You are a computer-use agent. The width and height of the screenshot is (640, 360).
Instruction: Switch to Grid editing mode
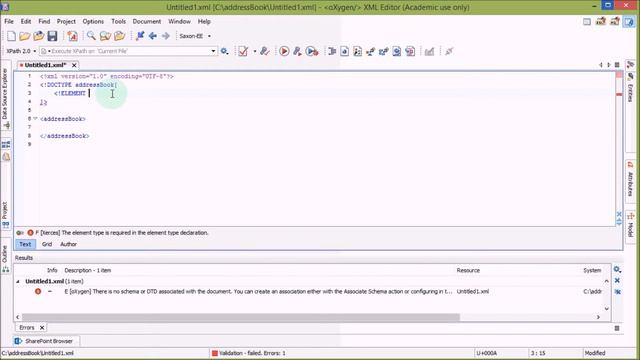pyautogui.click(x=47, y=244)
